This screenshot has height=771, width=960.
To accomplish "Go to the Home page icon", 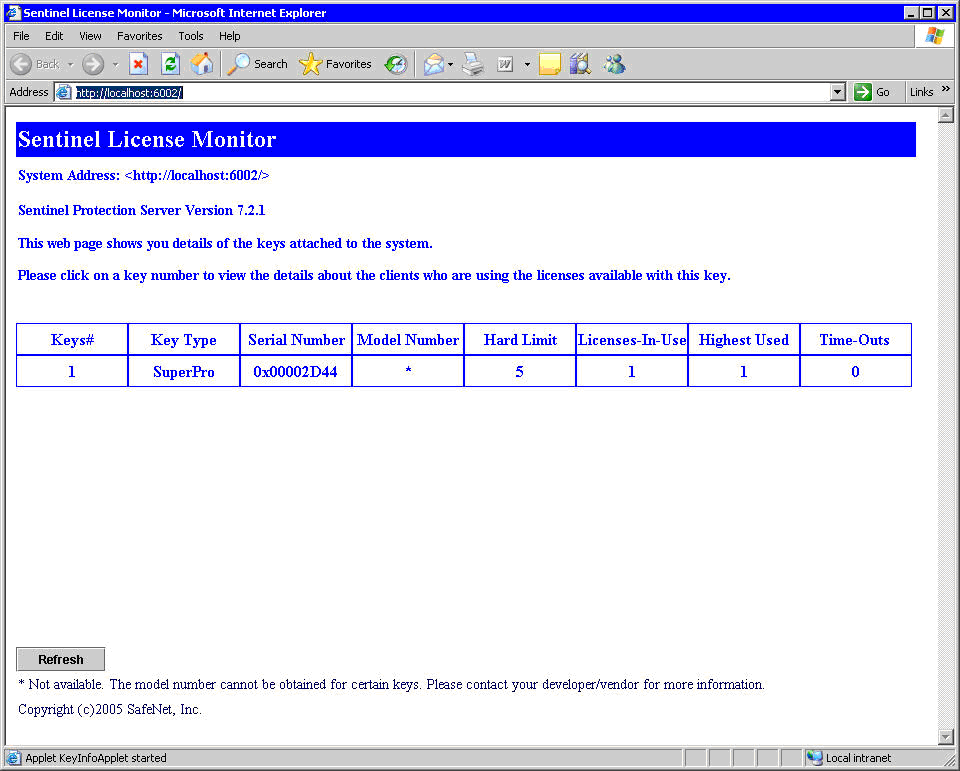I will (201, 64).
